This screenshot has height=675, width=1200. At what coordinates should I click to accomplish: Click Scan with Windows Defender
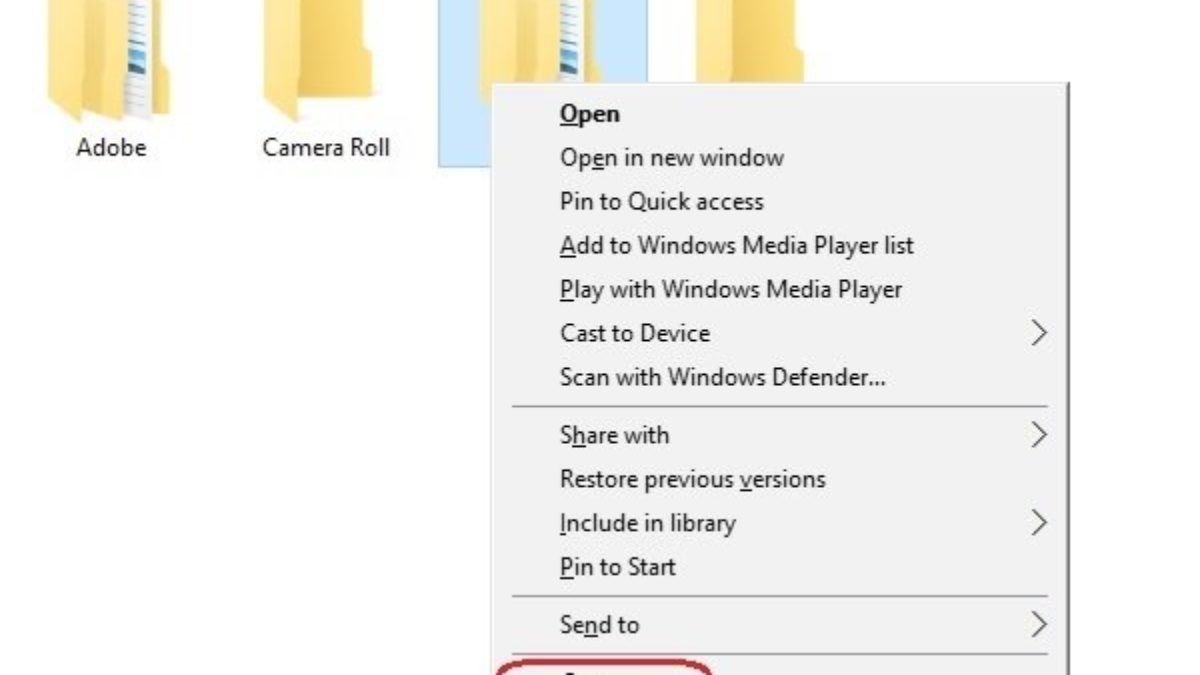pyautogui.click(x=722, y=378)
